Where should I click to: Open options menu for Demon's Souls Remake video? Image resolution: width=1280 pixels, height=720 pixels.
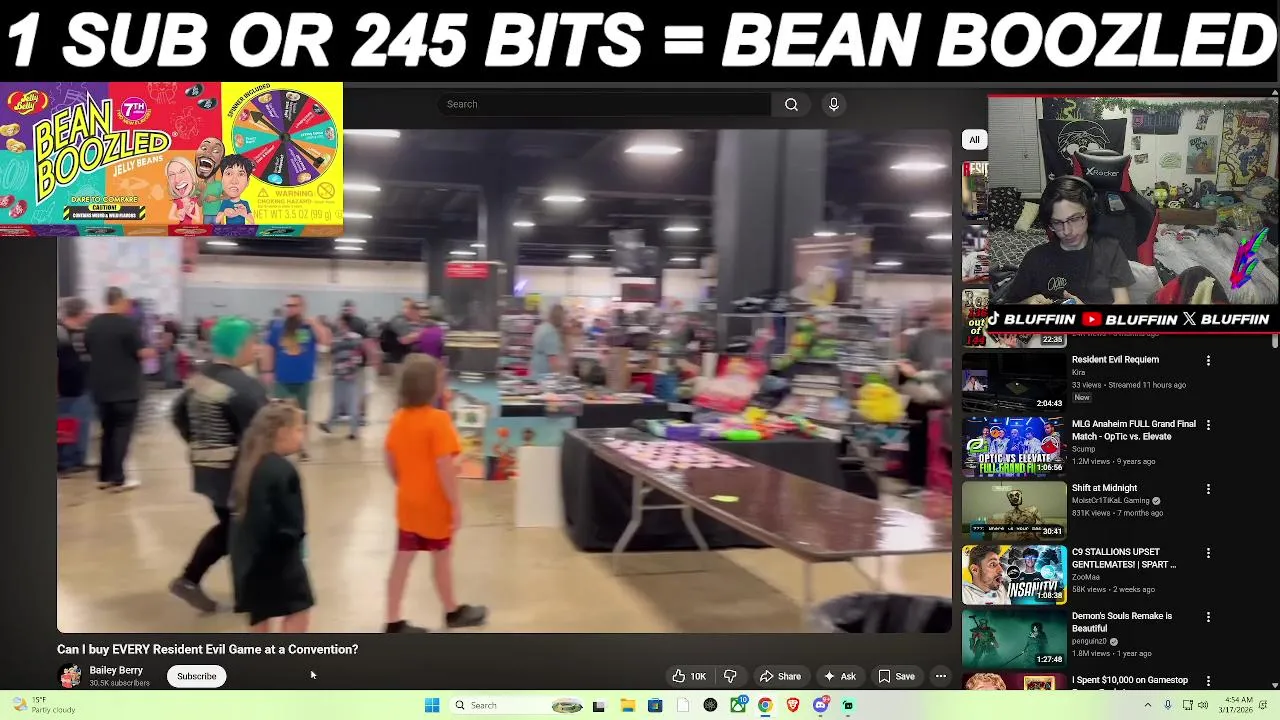click(x=1208, y=616)
